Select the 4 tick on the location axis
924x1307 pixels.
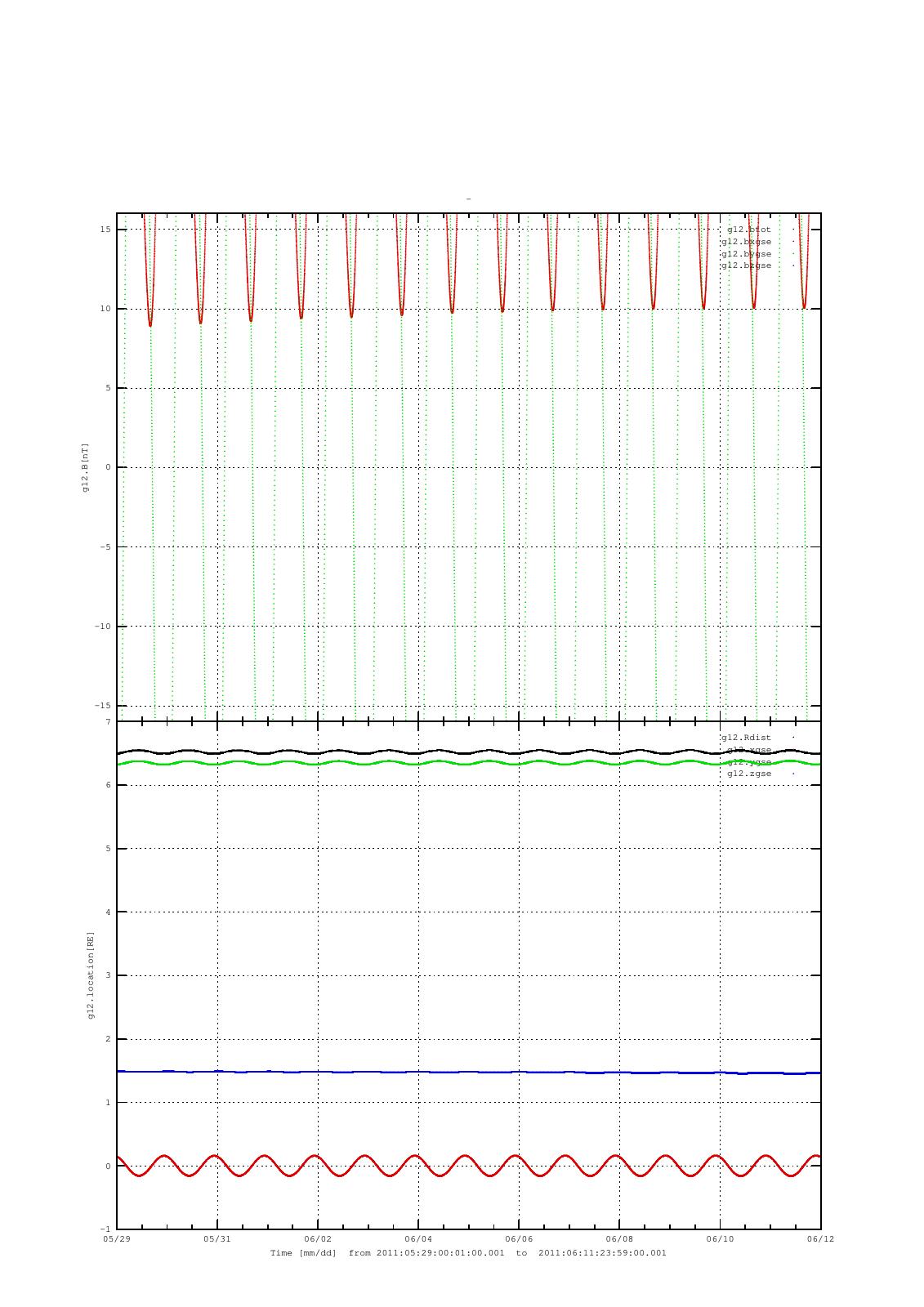pos(109,912)
